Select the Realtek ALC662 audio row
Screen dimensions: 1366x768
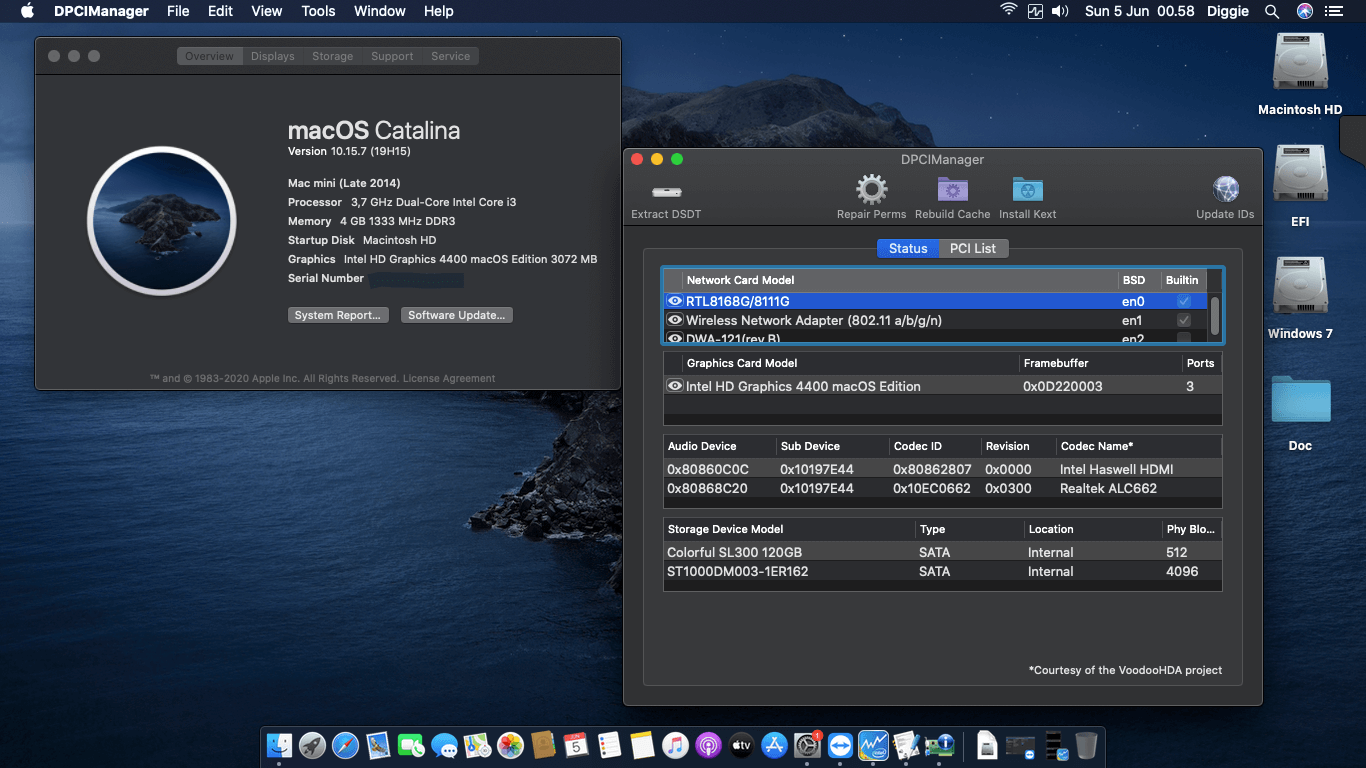point(943,488)
